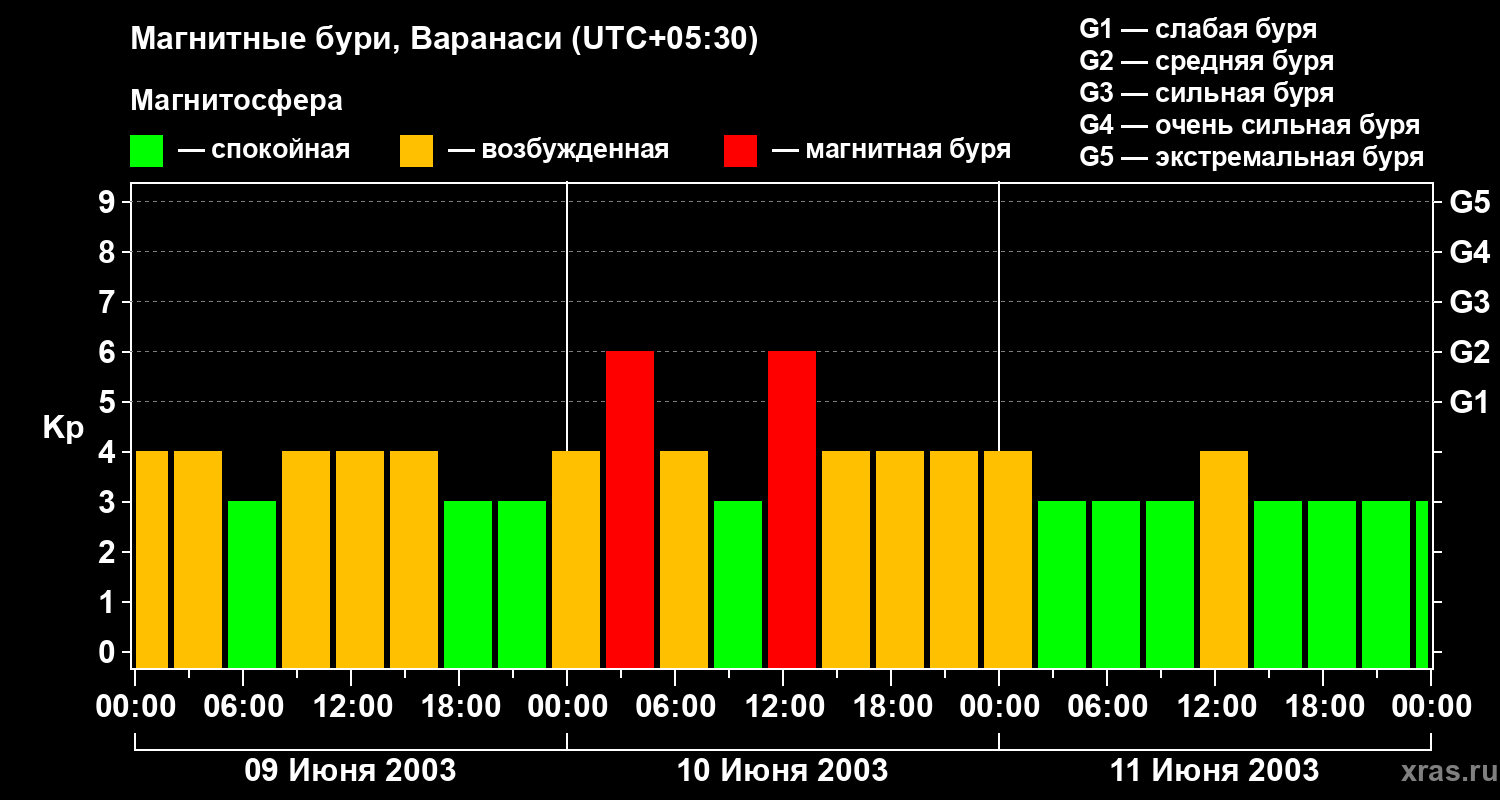Click the last '00:00' label at chart end
Image resolution: width=1500 pixels, height=800 pixels.
click(1432, 707)
